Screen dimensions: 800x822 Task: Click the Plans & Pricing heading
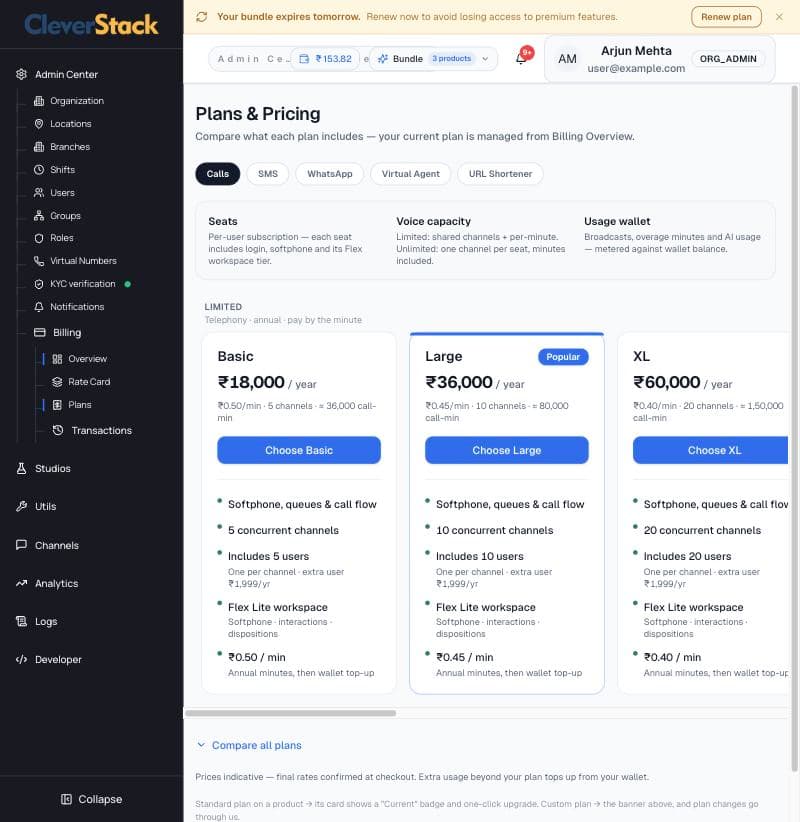[x=258, y=114]
